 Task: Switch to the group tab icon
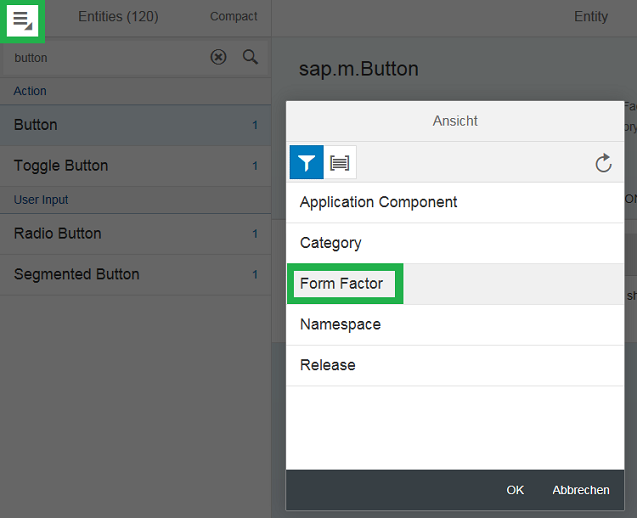tap(340, 162)
